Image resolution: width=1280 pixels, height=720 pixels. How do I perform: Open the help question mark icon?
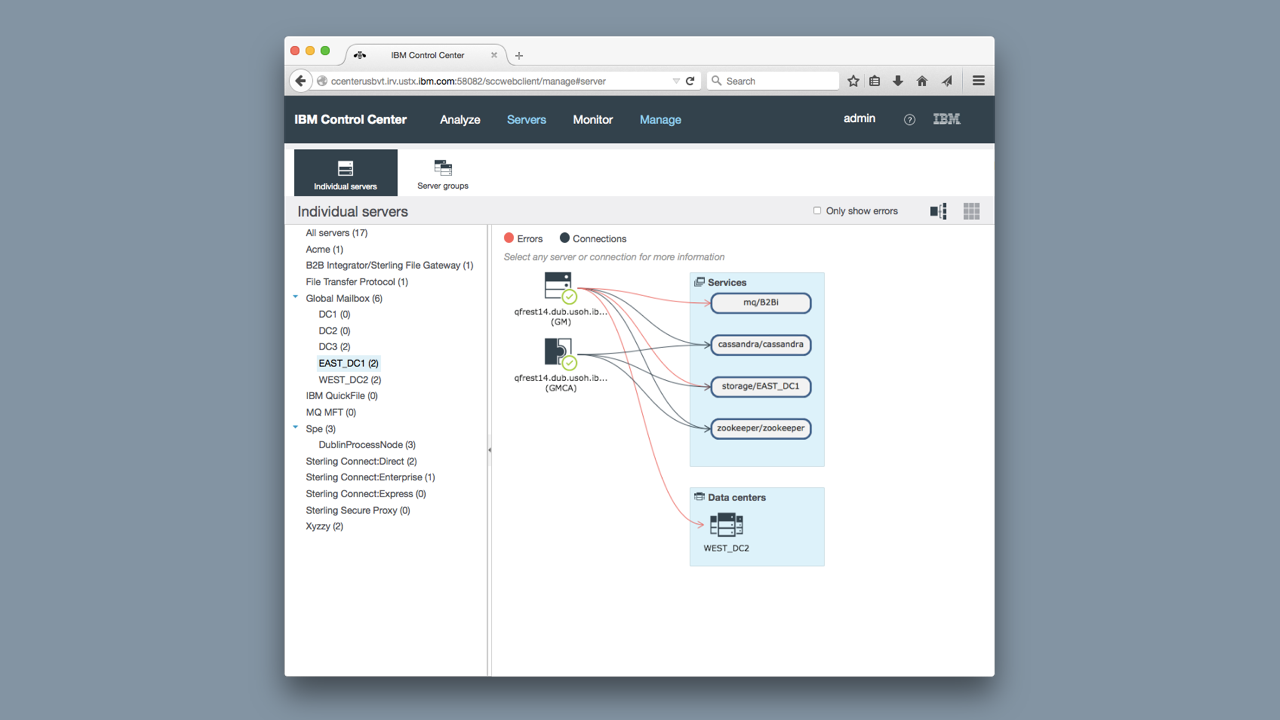pyautogui.click(x=908, y=119)
